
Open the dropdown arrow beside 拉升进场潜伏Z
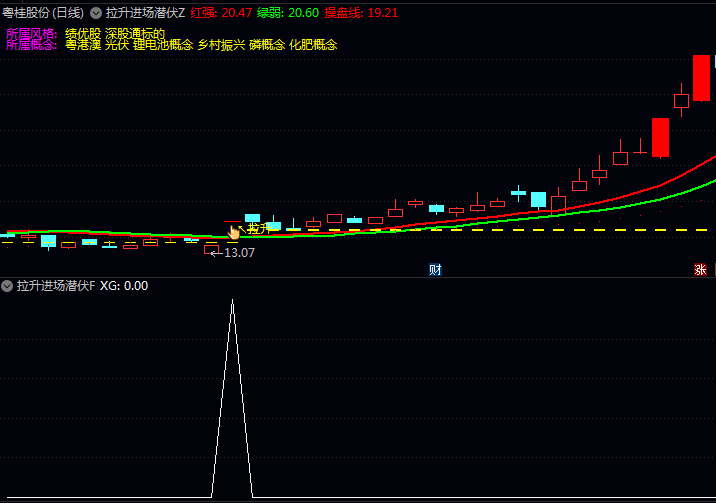96,13
